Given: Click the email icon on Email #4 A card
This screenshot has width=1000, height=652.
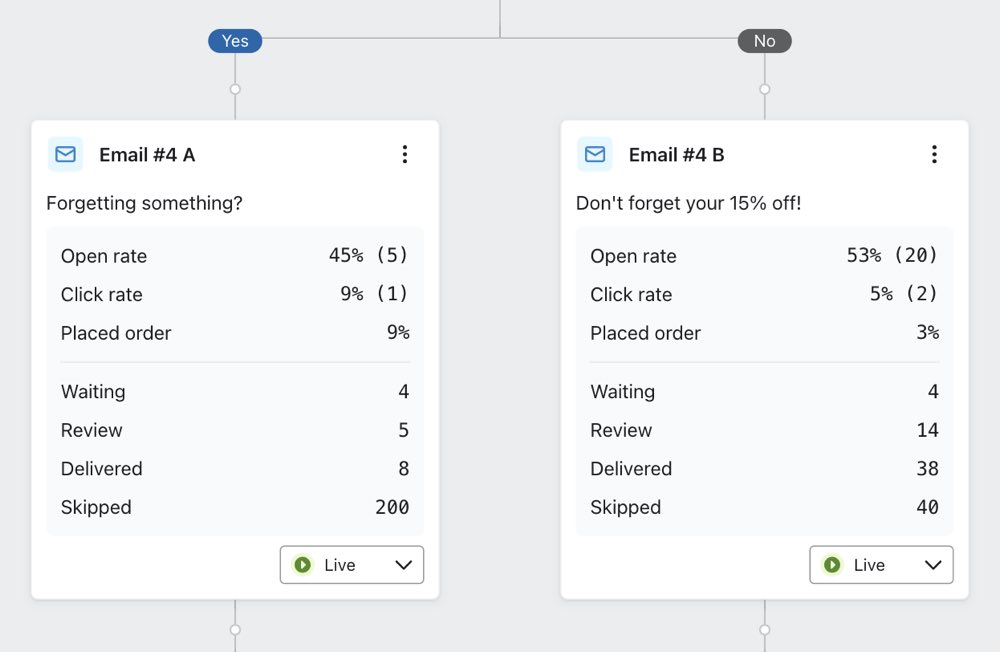Looking at the screenshot, I should (64, 154).
